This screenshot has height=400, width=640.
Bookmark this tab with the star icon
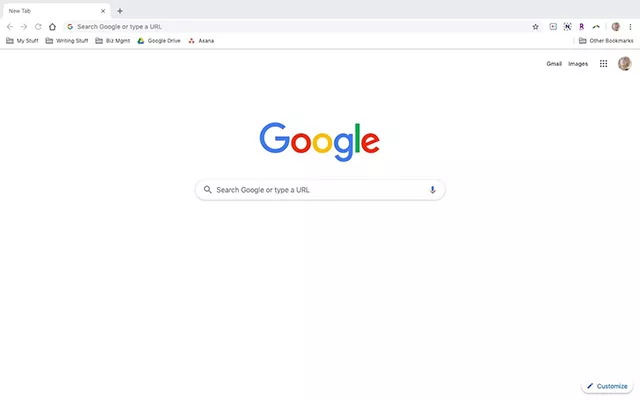536,27
